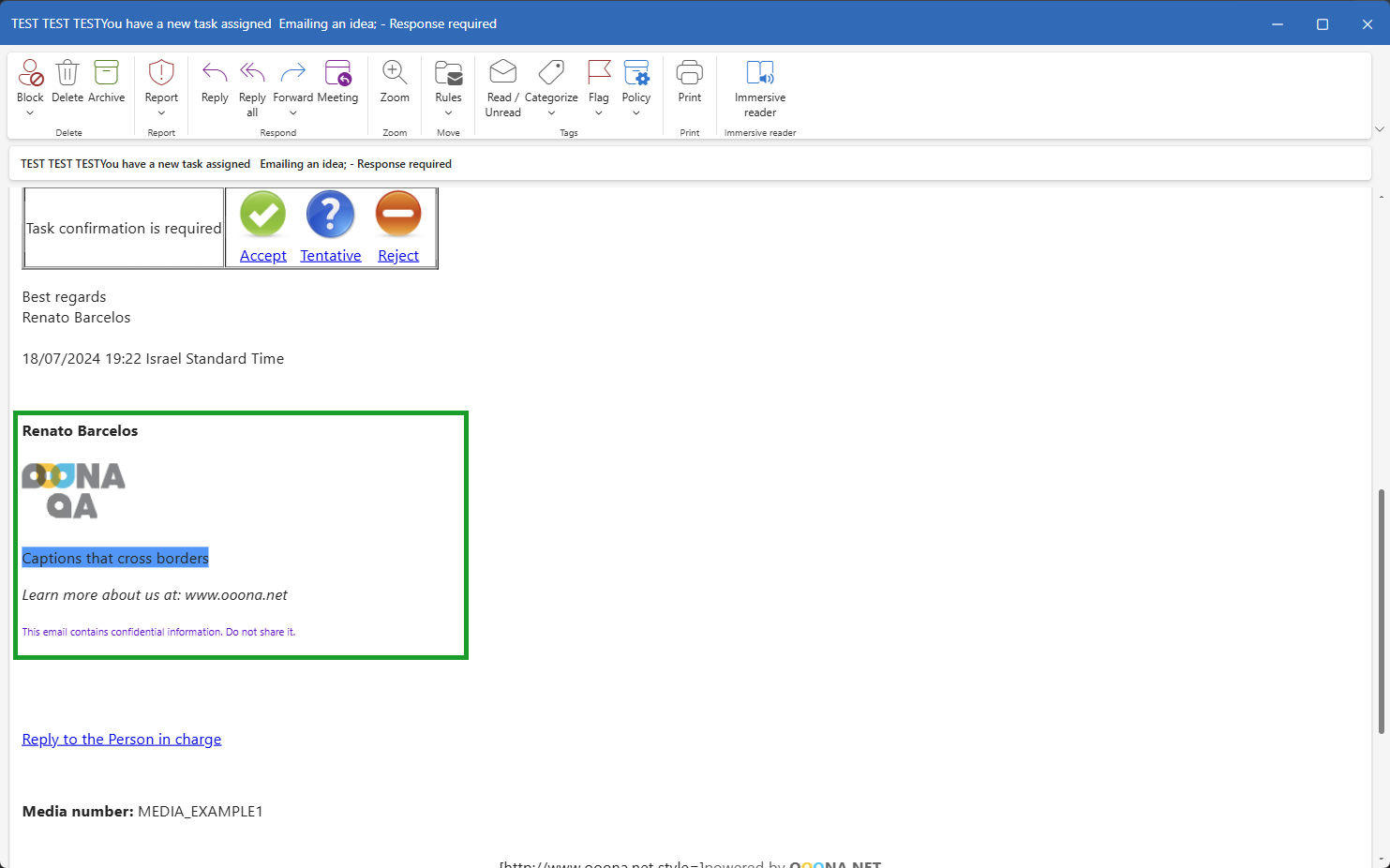Expand the Forward options chevron
Screen dimensions: 1390x868
(293, 113)
